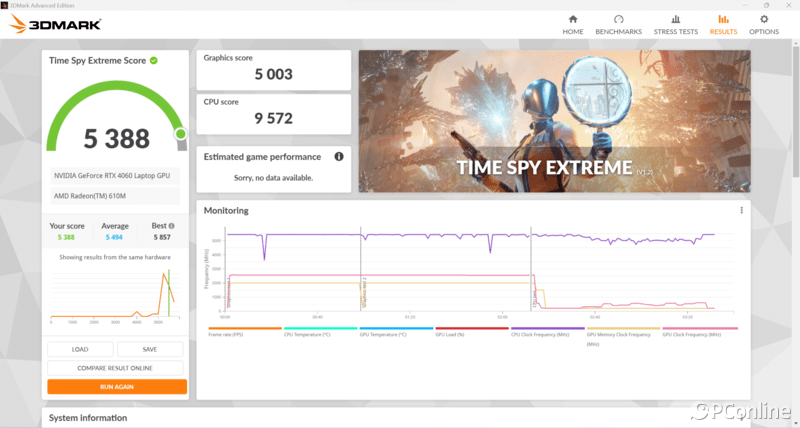Click the 3DMark logo
This screenshot has height=428, width=800.
55,24
